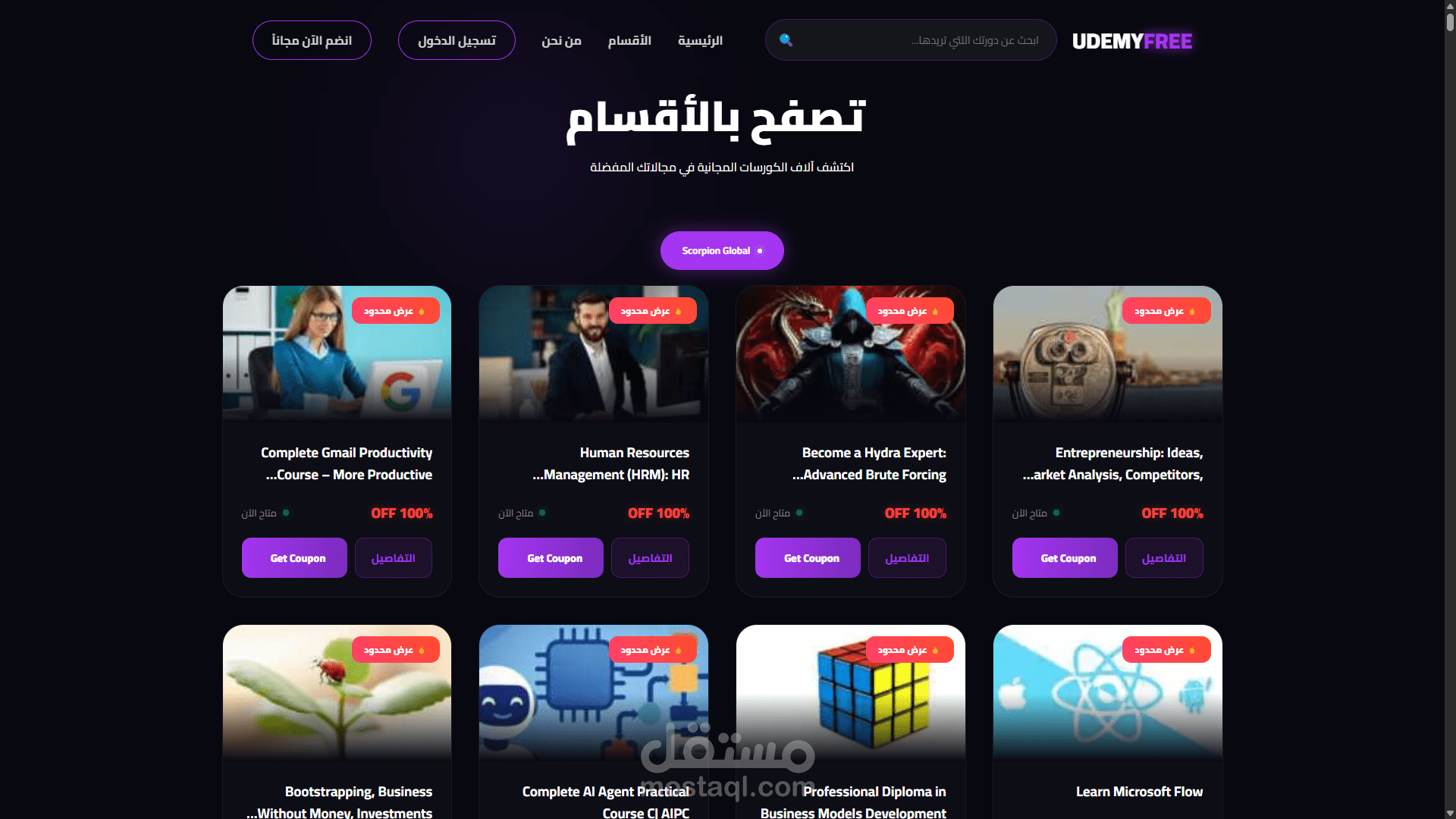This screenshot has width=1456, height=819.
Task: Click the limited offer badge on Human Resources course
Action: (652, 311)
